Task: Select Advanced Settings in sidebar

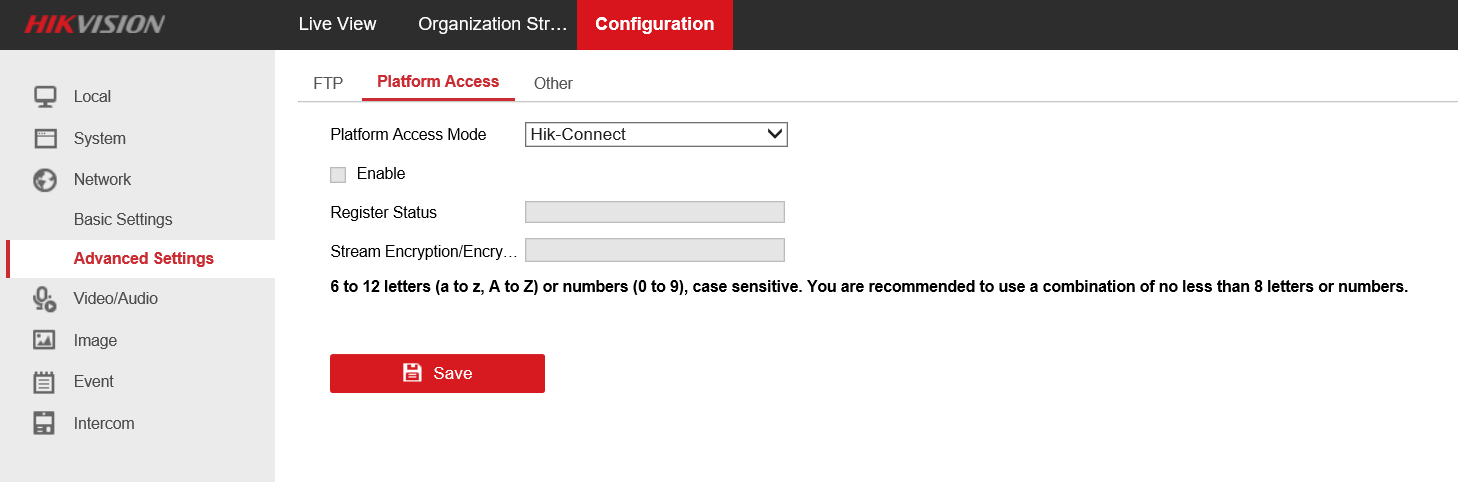Action: pos(144,258)
